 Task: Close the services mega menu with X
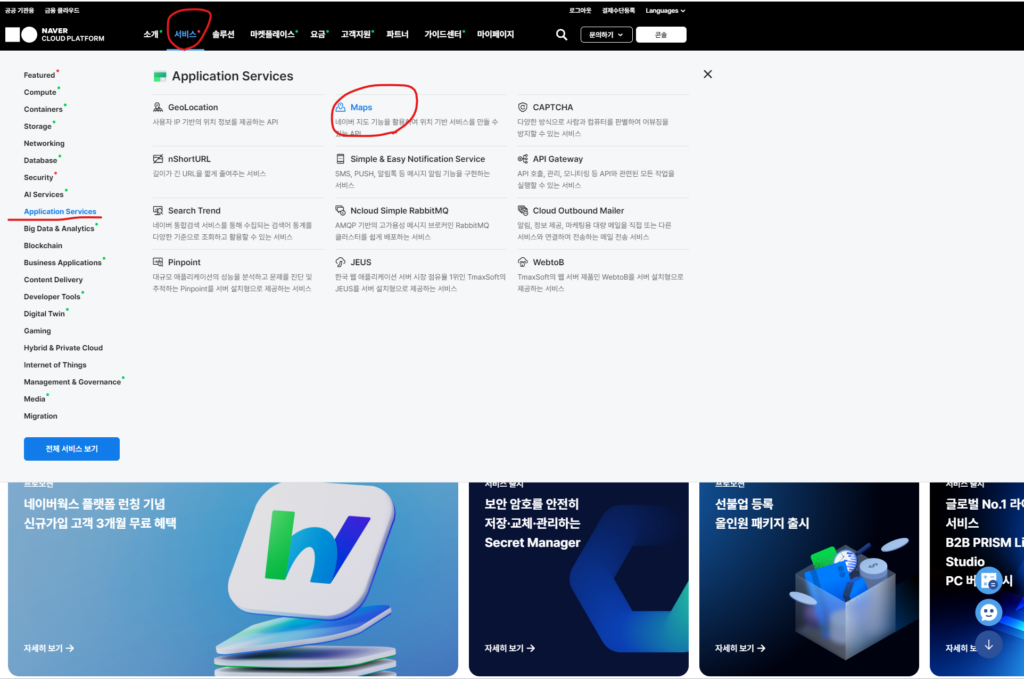[707, 74]
